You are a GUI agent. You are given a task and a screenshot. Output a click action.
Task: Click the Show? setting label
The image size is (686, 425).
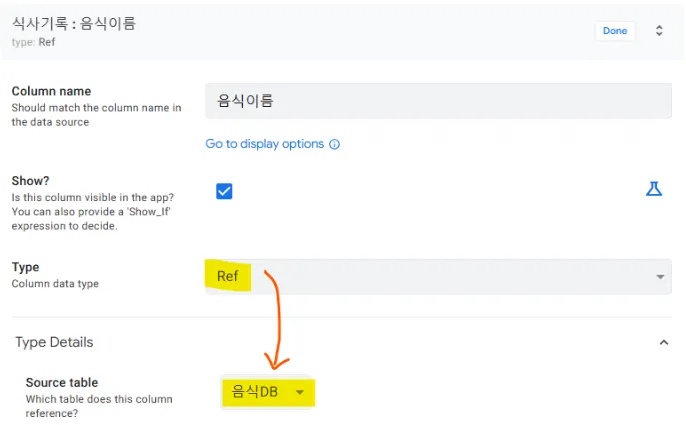[x=31, y=181]
